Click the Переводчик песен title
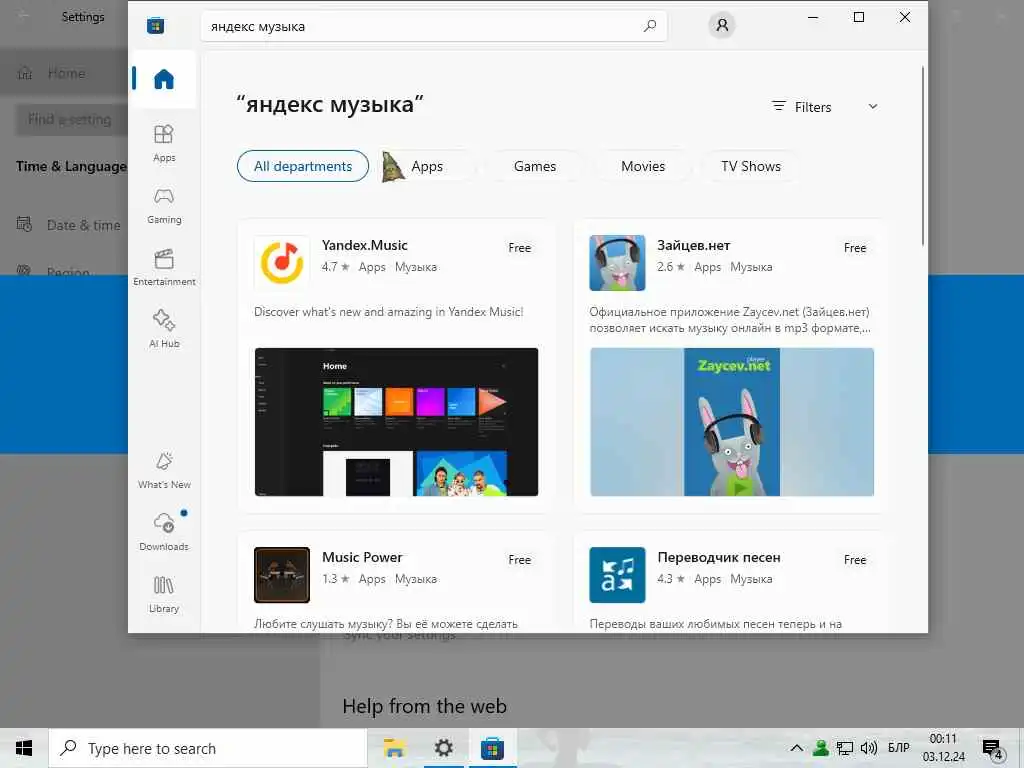 (719, 558)
